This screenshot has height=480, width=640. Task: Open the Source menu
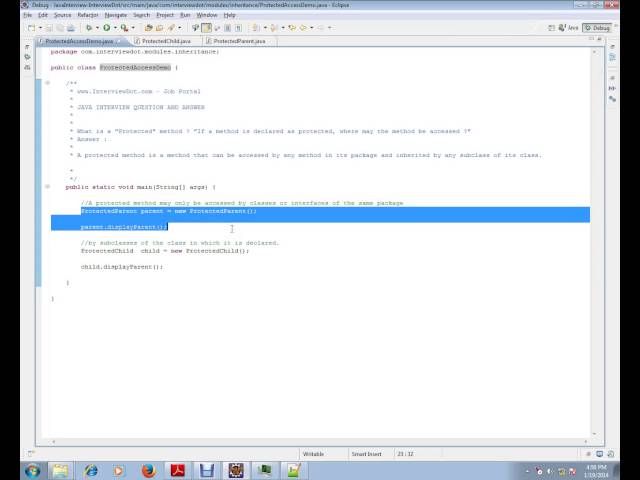(62, 15)
